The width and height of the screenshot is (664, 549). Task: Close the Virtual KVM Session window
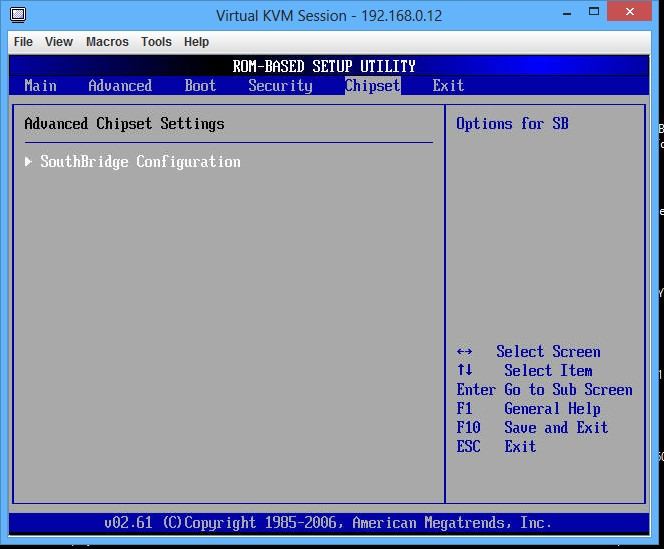point(630,11)
